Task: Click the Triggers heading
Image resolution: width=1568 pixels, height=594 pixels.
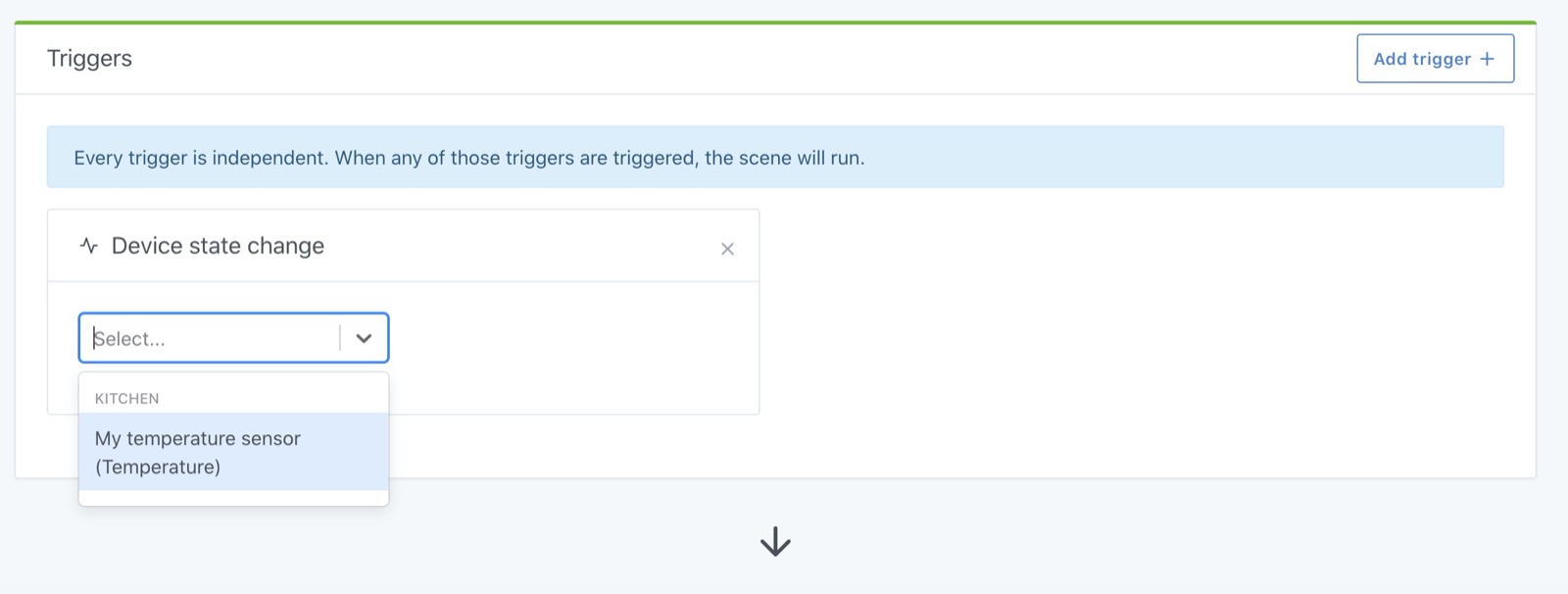Action: [x=89, y=58]
